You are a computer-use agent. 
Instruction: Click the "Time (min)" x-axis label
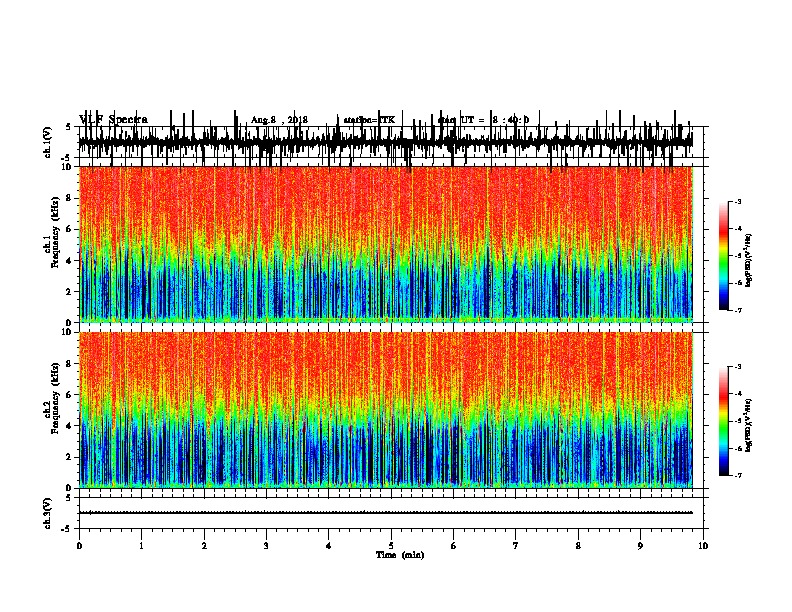point(400,555)
